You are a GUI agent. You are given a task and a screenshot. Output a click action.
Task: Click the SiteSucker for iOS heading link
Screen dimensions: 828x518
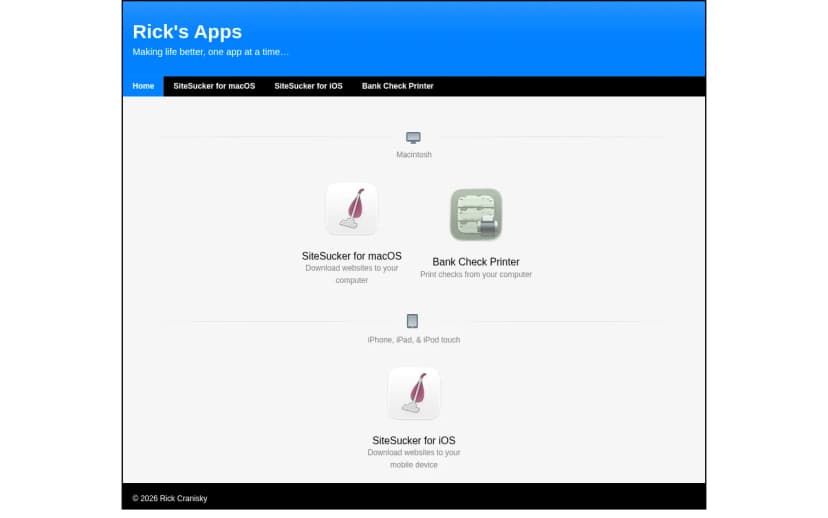(x=413, y=440)
